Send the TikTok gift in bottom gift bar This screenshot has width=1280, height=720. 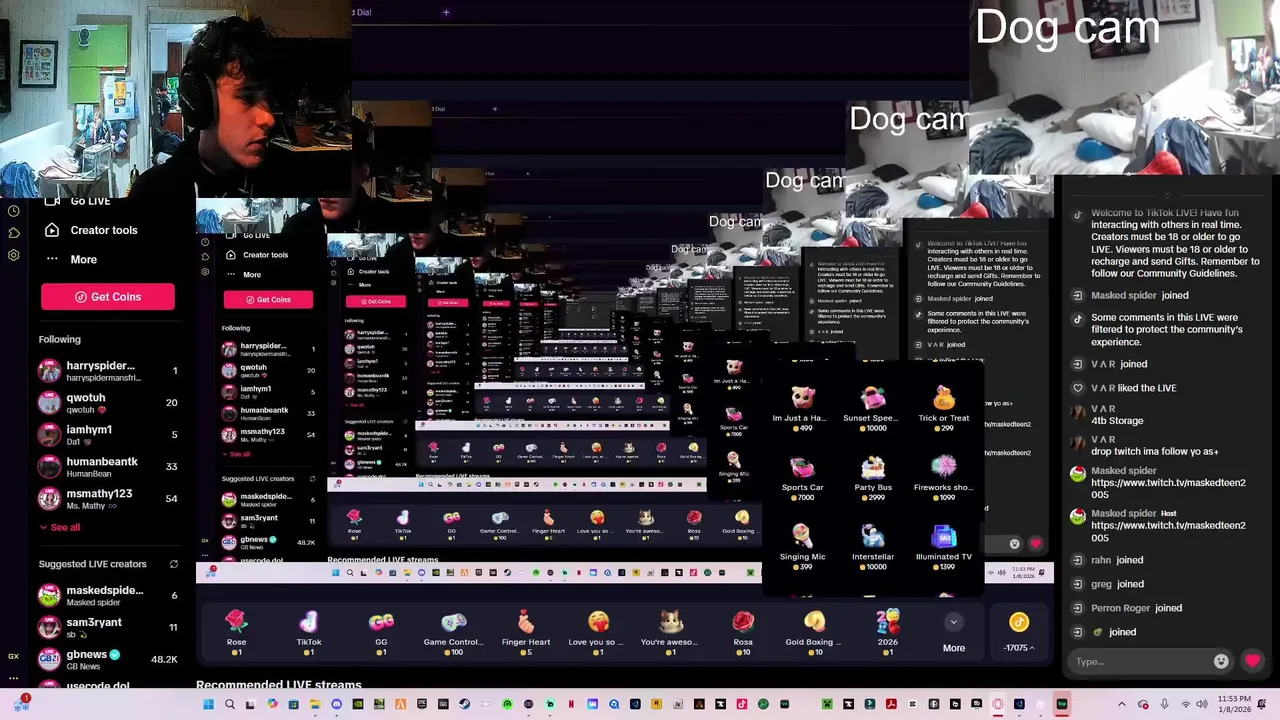click(x=309, y=632)
